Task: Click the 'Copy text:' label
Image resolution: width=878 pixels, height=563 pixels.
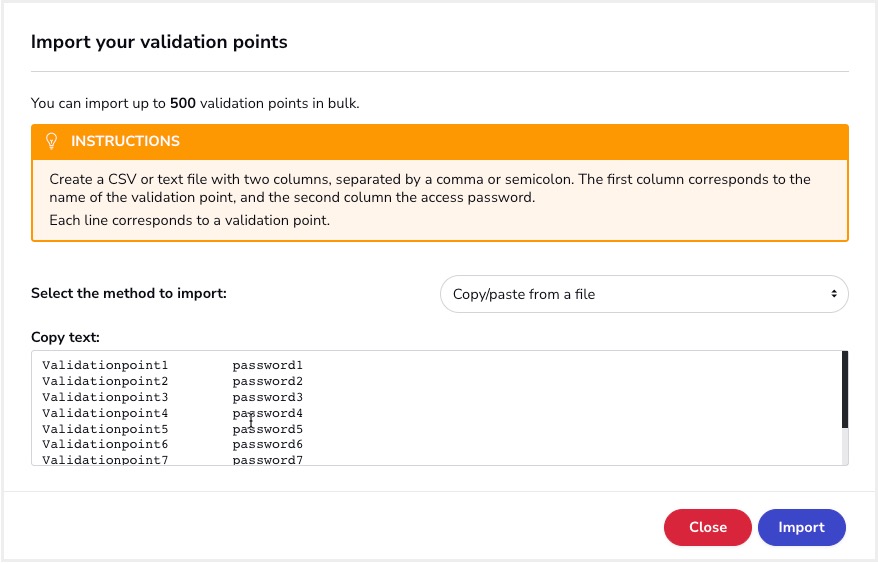Action: (65, 337)
